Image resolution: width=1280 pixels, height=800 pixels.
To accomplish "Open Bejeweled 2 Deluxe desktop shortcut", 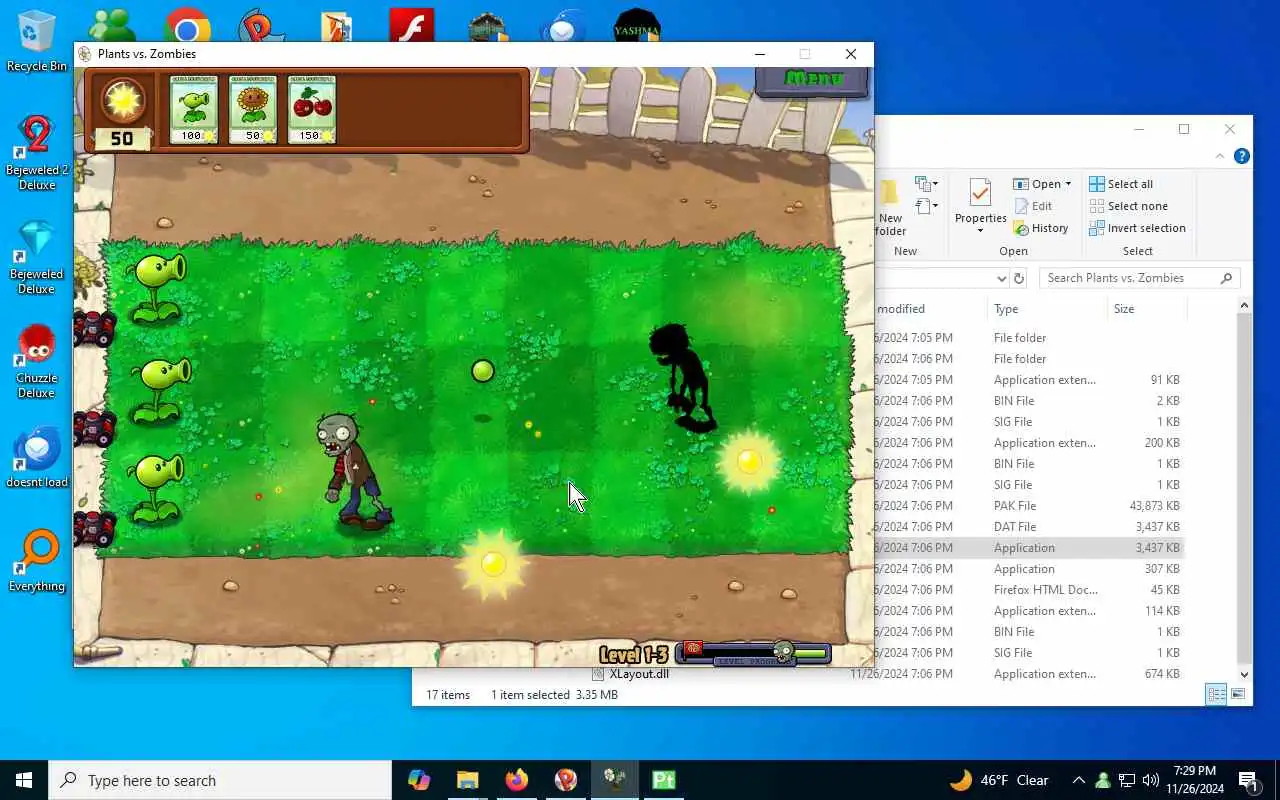I will (37, 153).
